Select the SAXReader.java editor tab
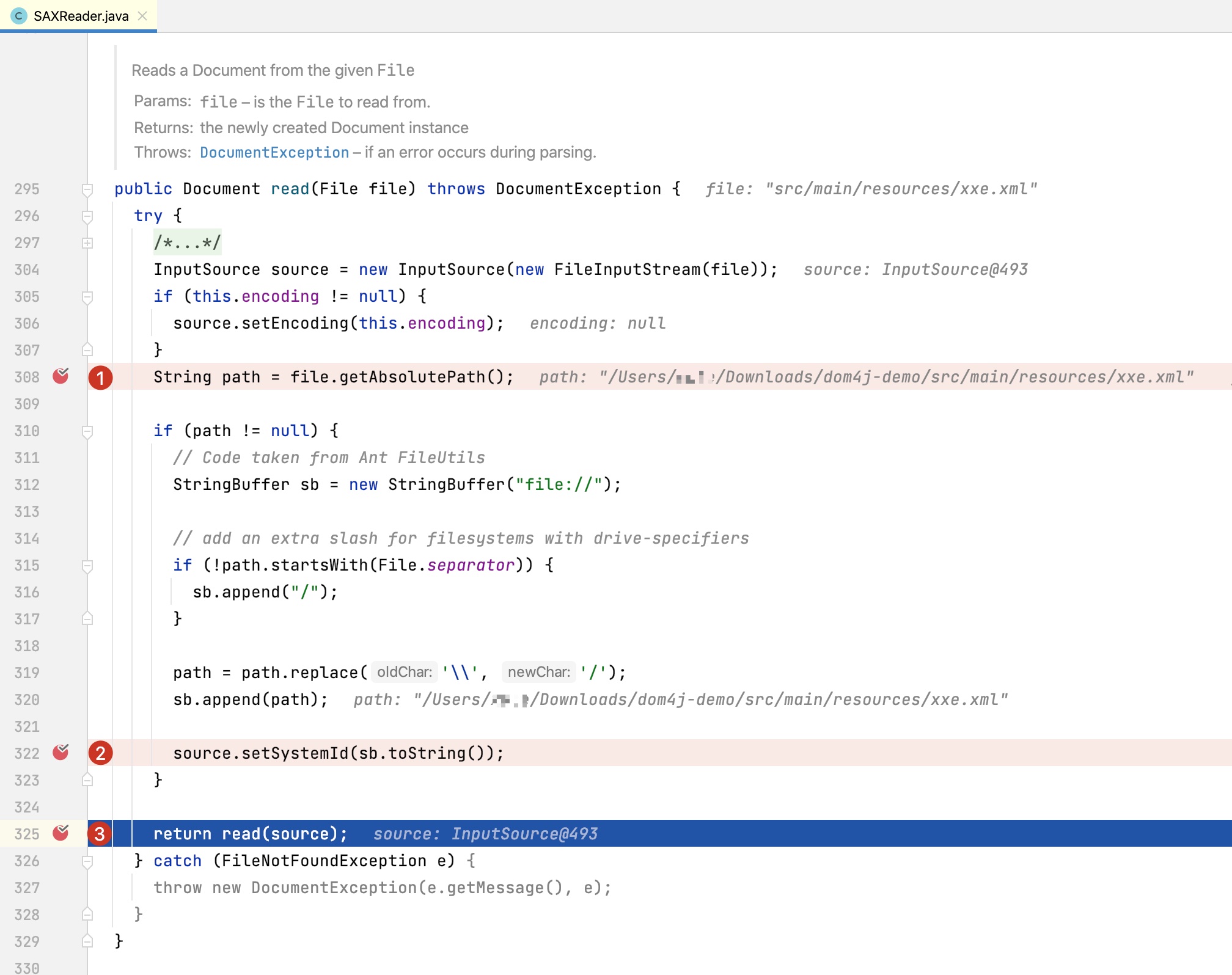 pyautogui.click(x=78, y=16)
